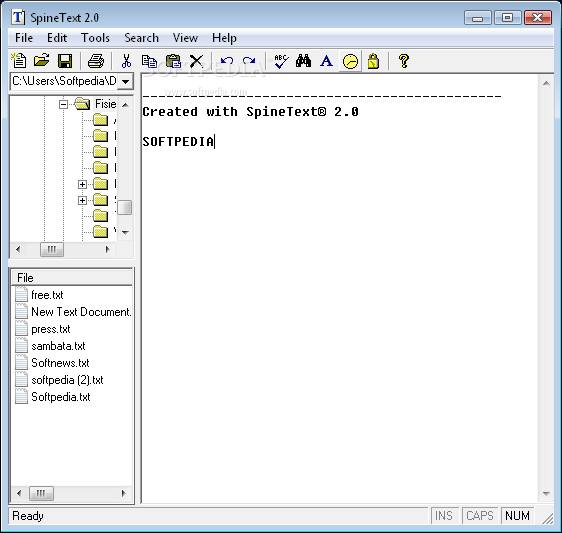Paste from clipboard with the paste icon
The height and width of the screenshot is (533, 562).
[x=173, y=61]
